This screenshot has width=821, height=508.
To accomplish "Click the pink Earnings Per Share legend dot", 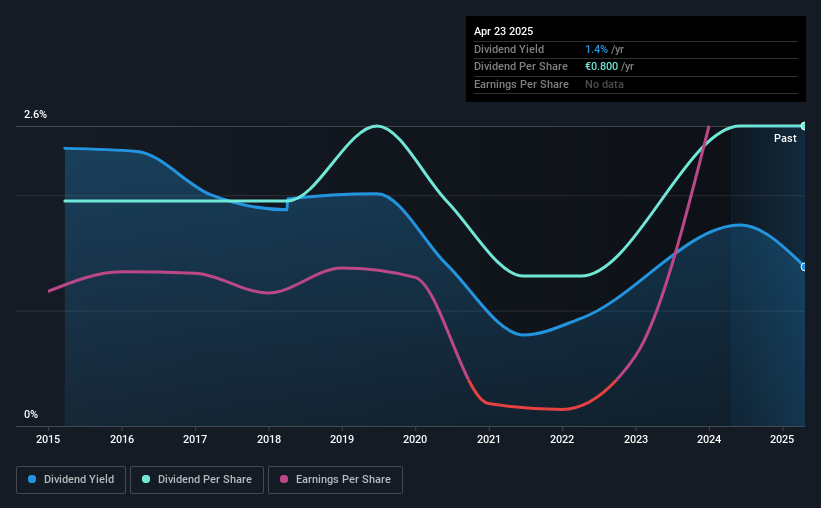I will (x=284, y=479).
